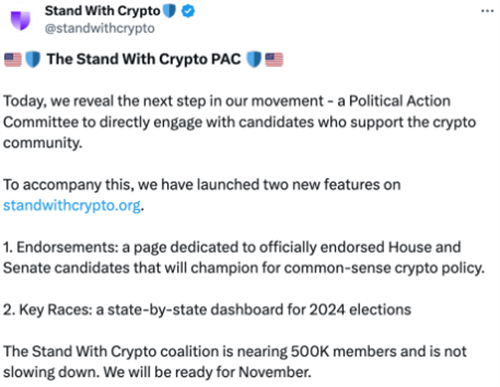Open the @standwithcrypto handle

click(x=100, y=29)
